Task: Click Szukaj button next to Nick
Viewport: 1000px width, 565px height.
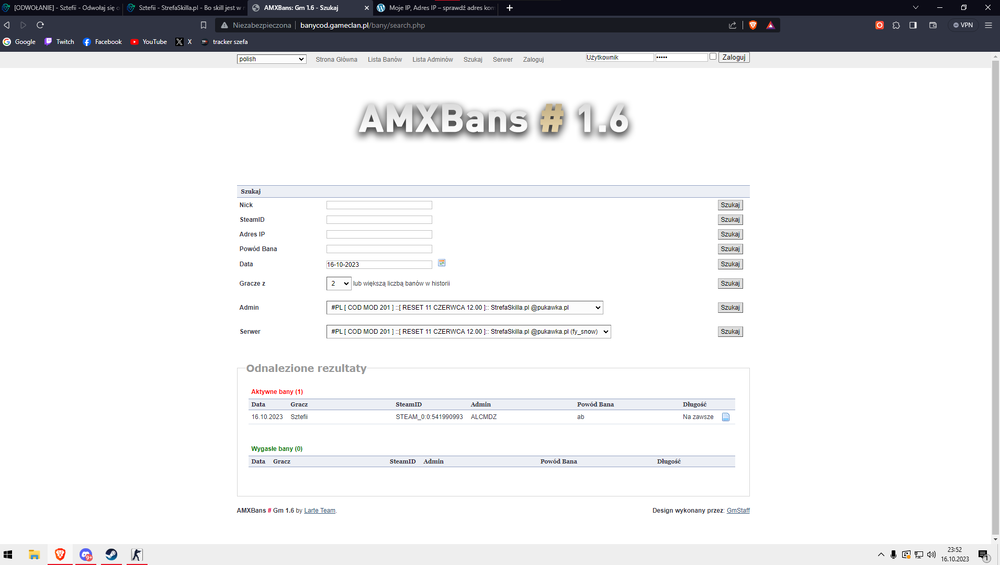Action: click(x=730, y=205)
